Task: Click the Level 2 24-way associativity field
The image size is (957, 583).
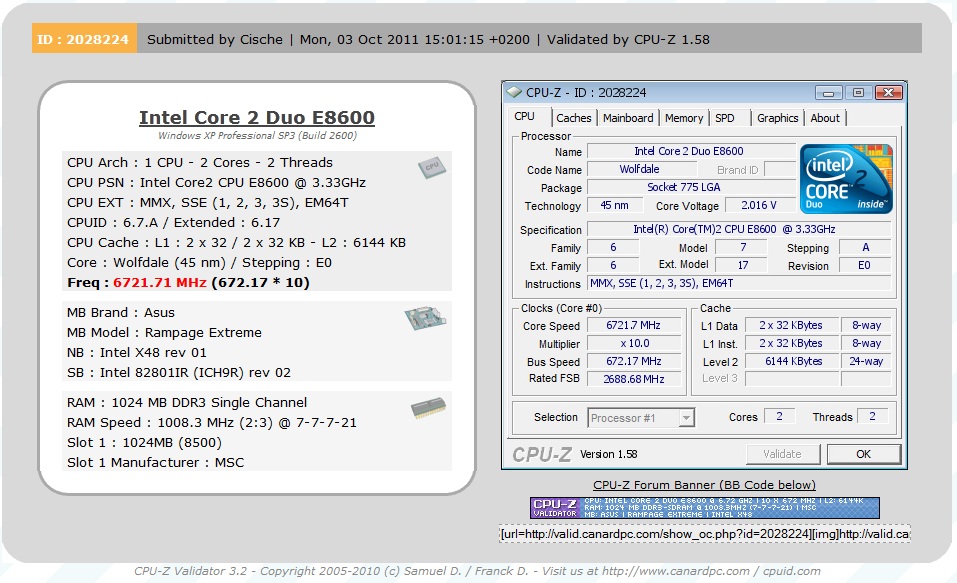Action: pyautogui.click(x=866, y=361)
